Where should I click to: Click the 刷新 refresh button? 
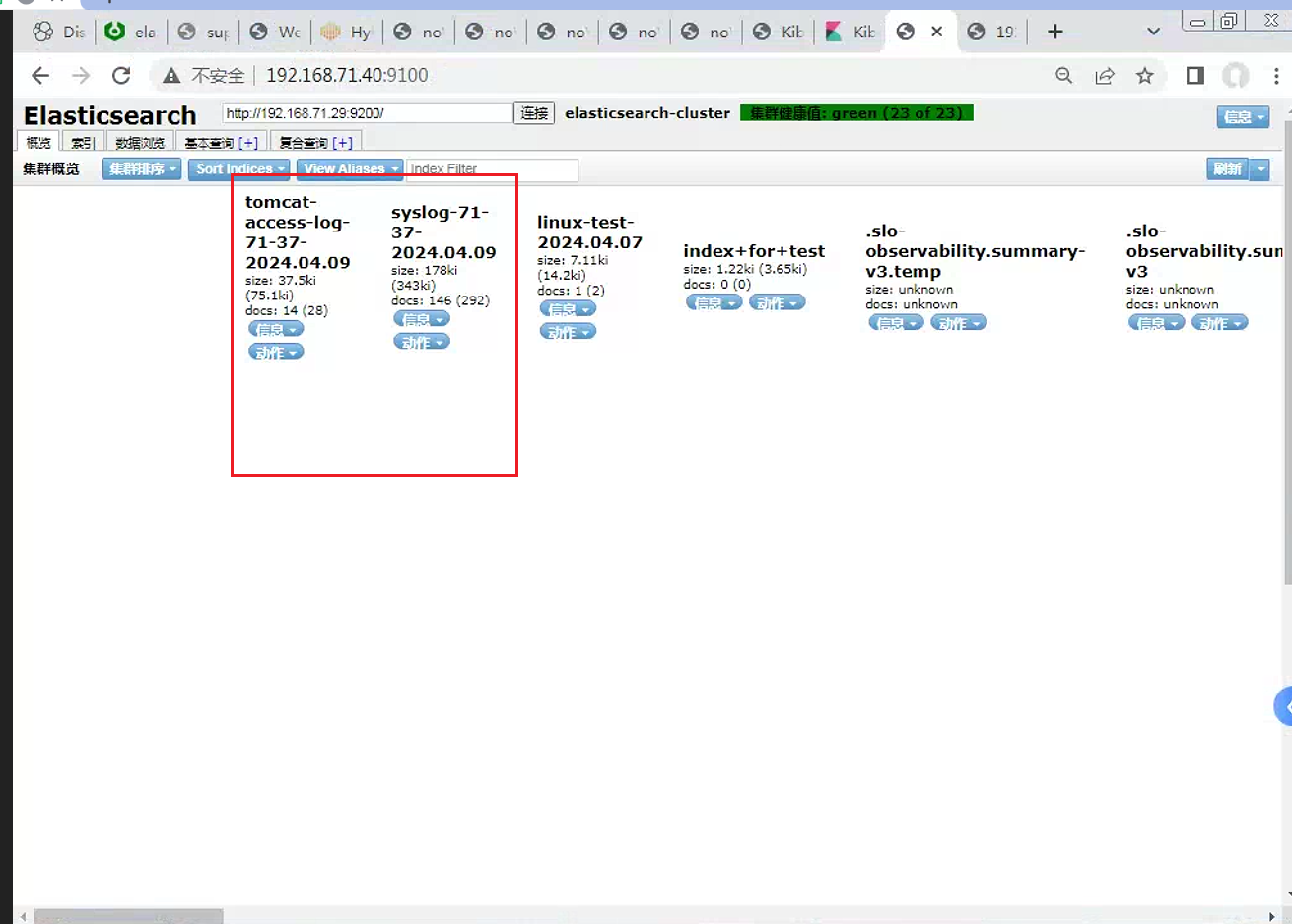(1227, 169)
